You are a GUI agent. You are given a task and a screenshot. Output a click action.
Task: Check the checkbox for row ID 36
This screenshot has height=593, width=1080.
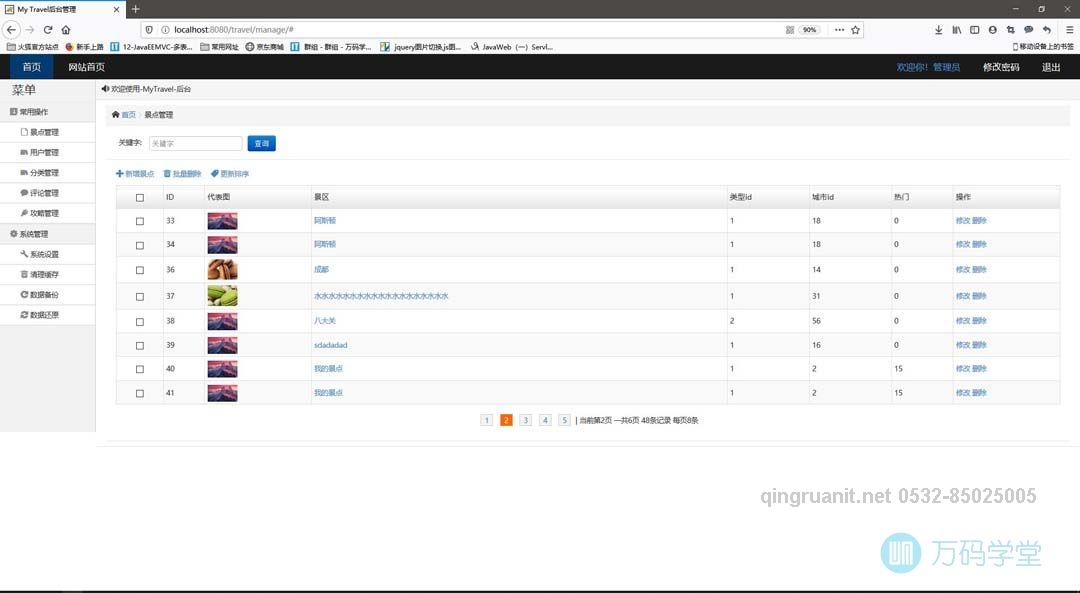click(140, 270)
